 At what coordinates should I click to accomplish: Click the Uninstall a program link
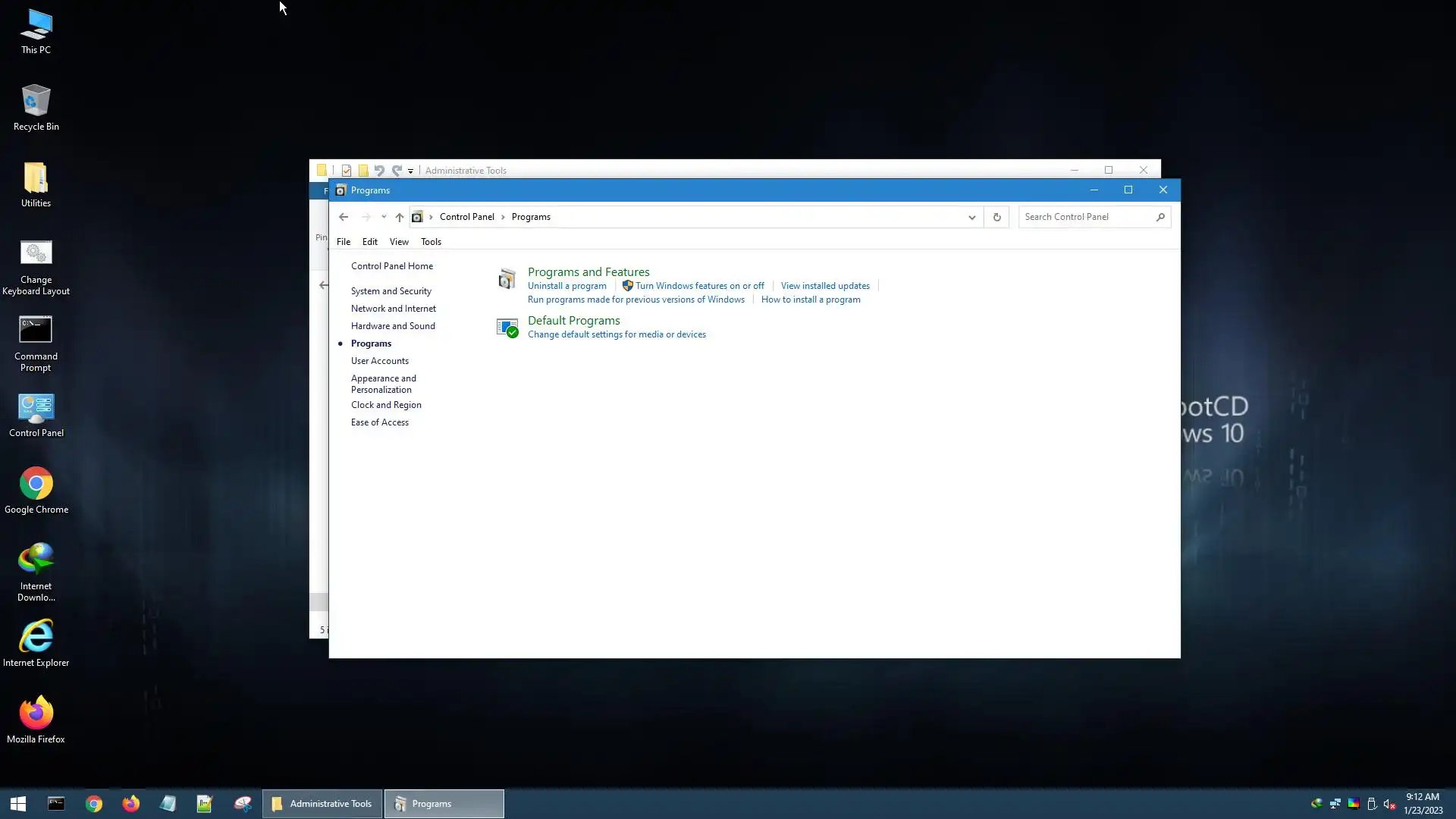coord(566,286)
